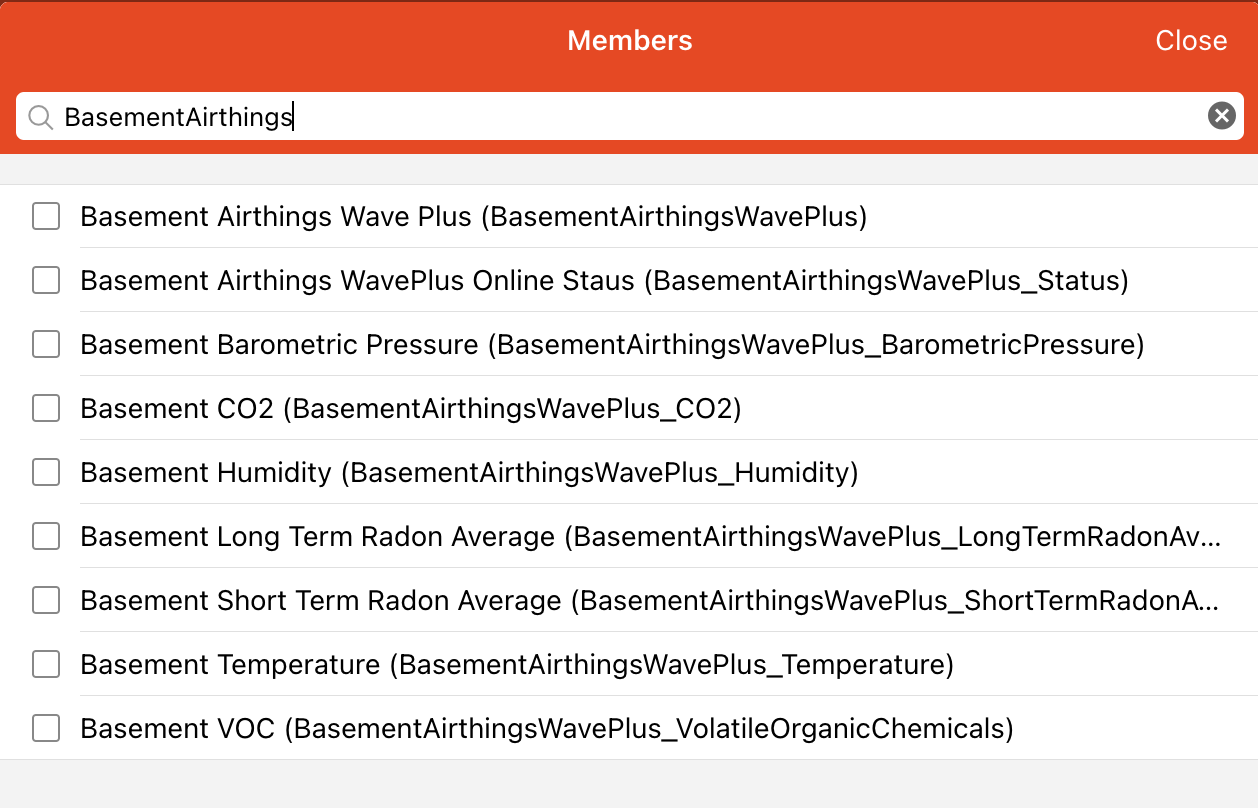Enable the Basement Temperature checkbox
The width and height of the screenshot is (1258, 808).
46,664
